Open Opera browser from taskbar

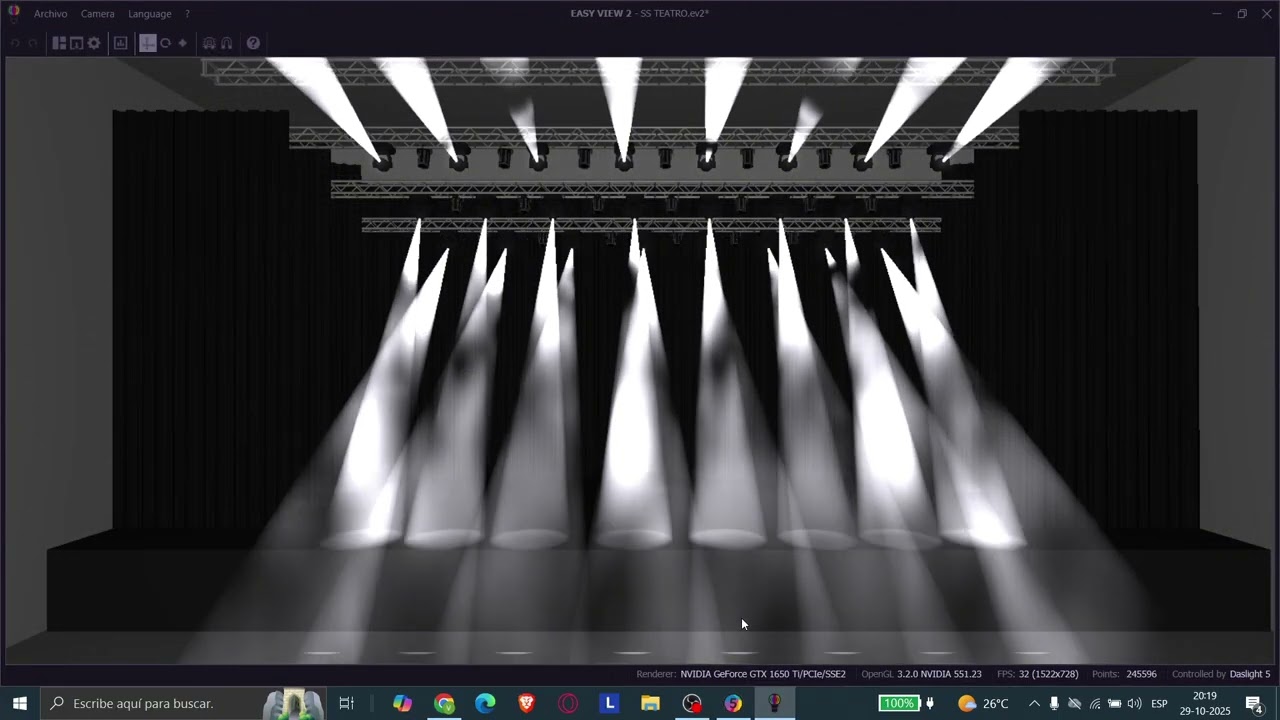(568, 703)
